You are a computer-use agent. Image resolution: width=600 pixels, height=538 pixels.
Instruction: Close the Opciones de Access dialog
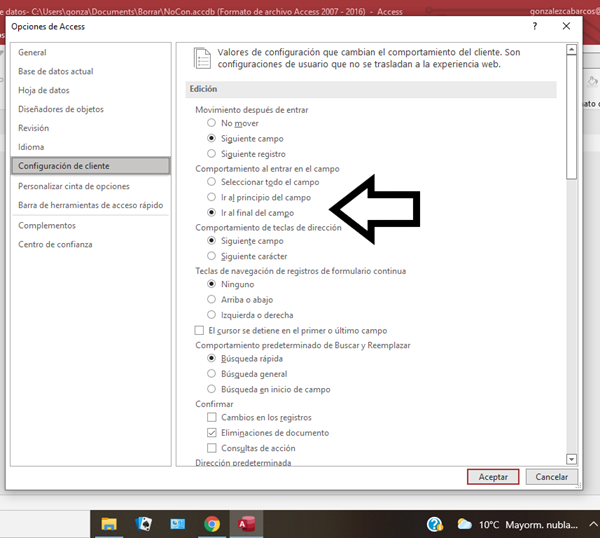(566, 26)
